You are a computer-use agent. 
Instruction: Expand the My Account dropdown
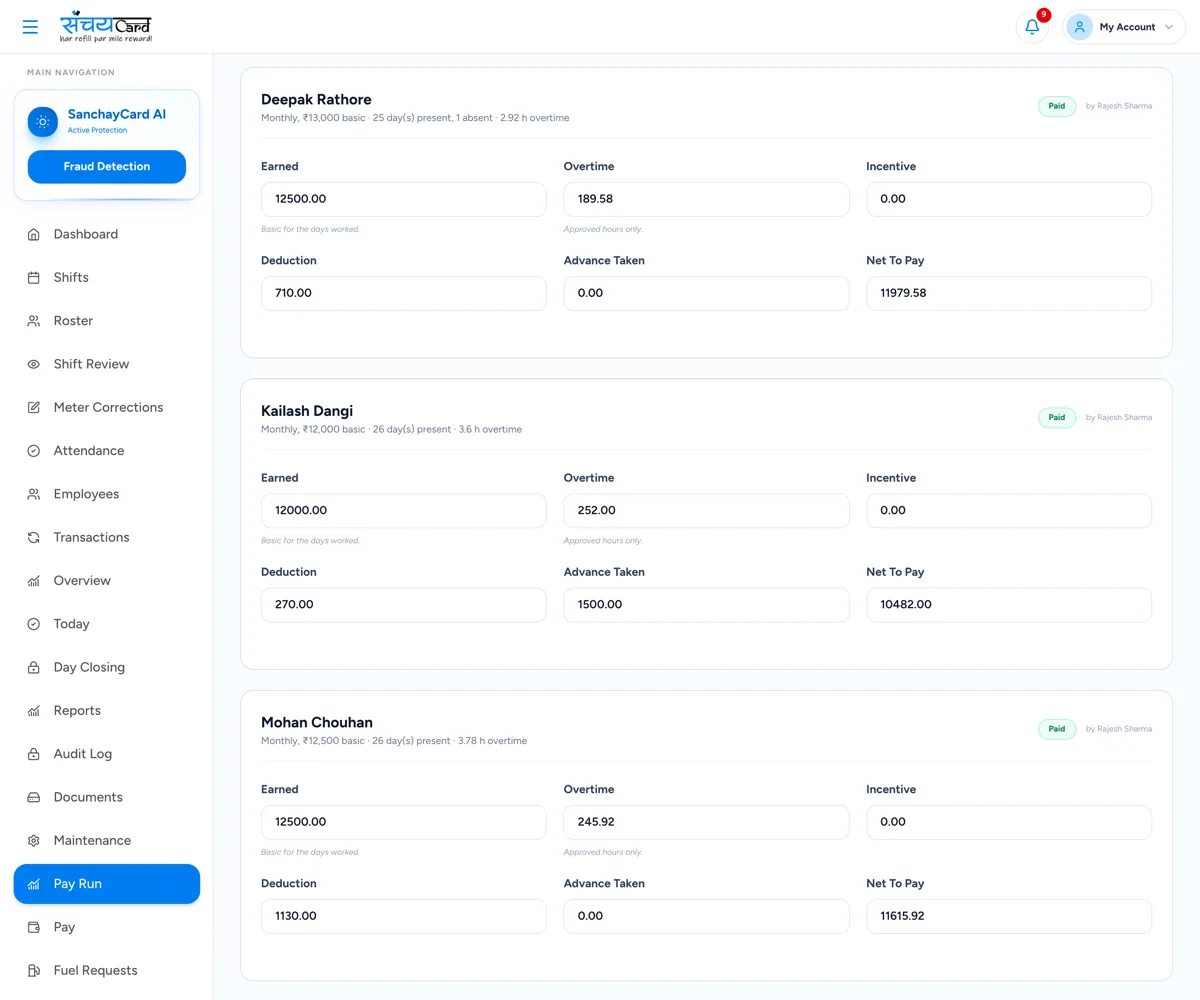coord(1124,27)
